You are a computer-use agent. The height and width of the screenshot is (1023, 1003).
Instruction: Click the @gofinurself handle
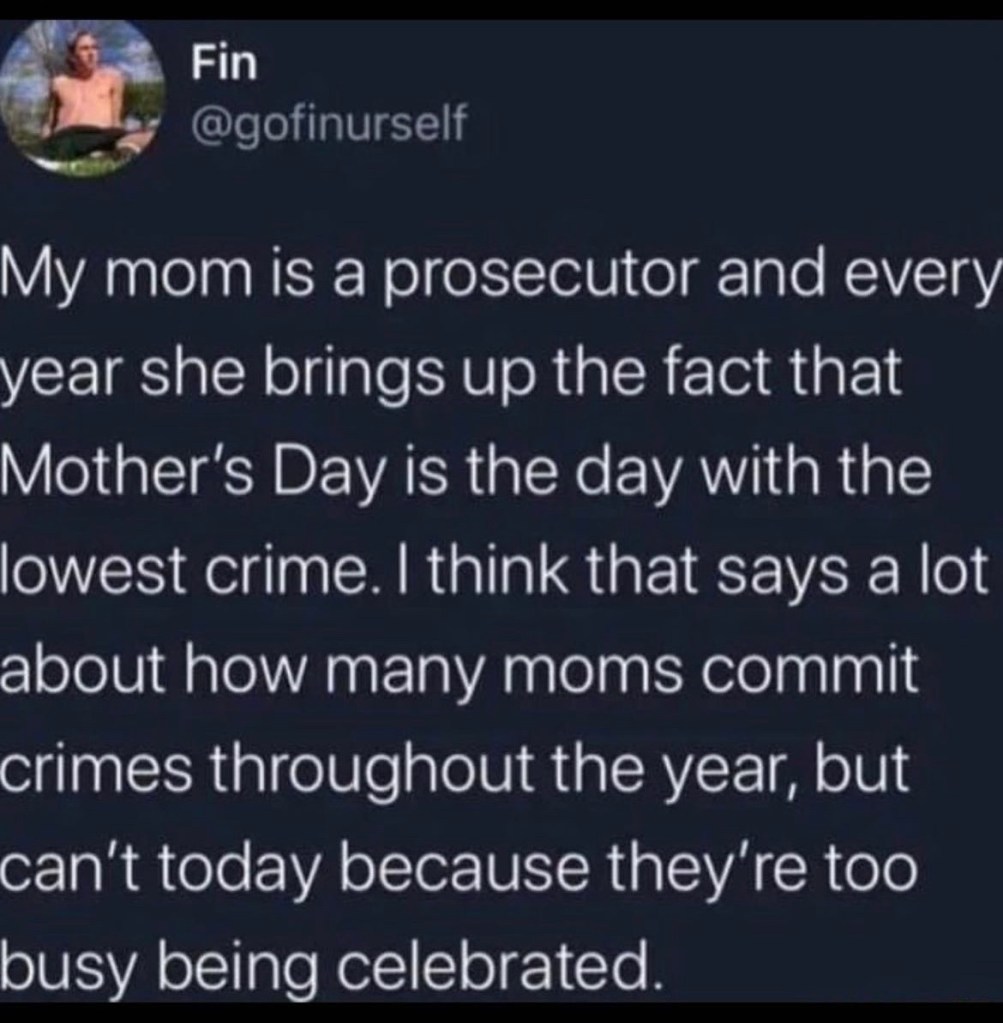click(331, 126)
